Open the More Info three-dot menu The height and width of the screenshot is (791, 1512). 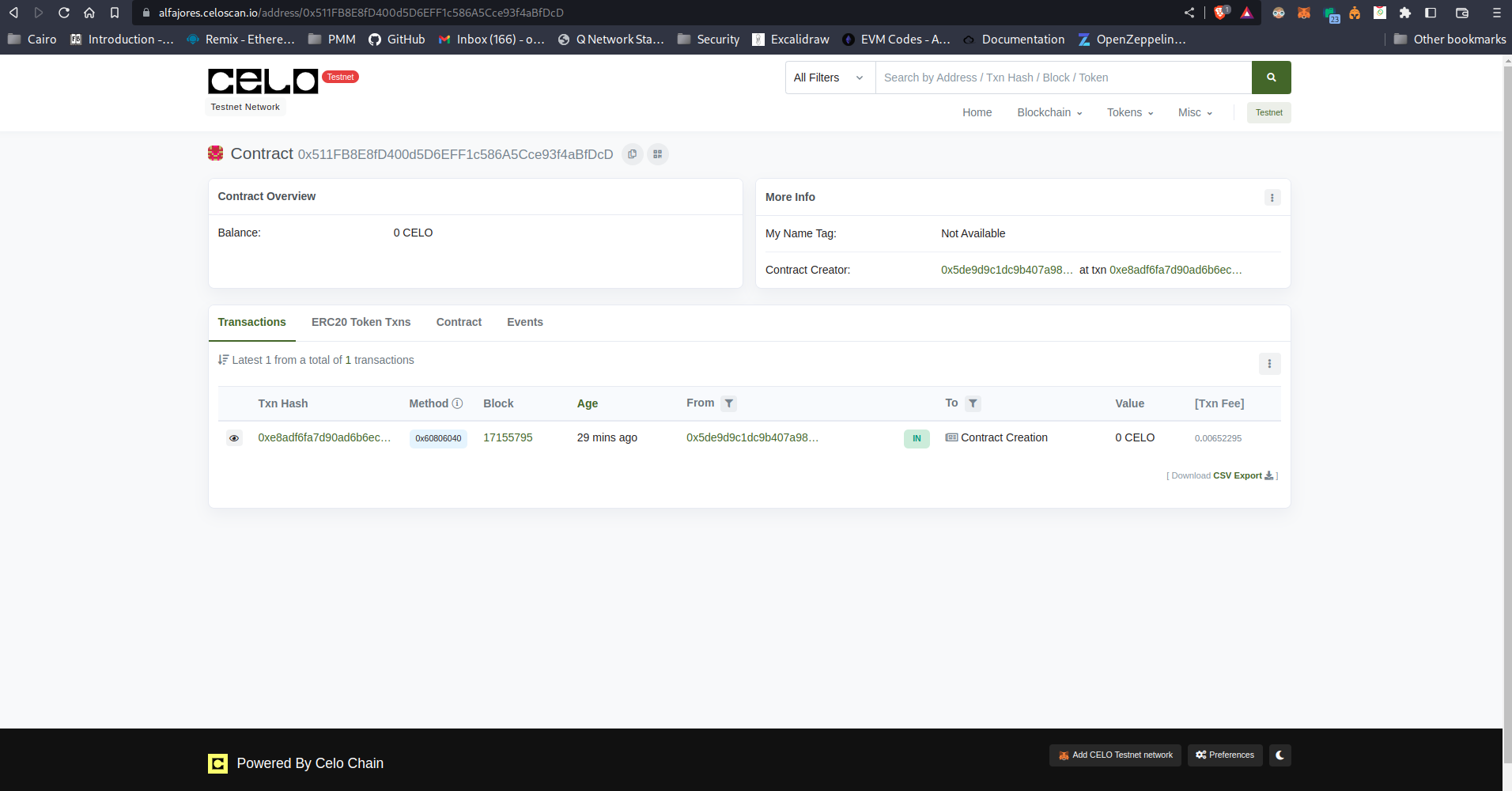[x=1272, y=198]
